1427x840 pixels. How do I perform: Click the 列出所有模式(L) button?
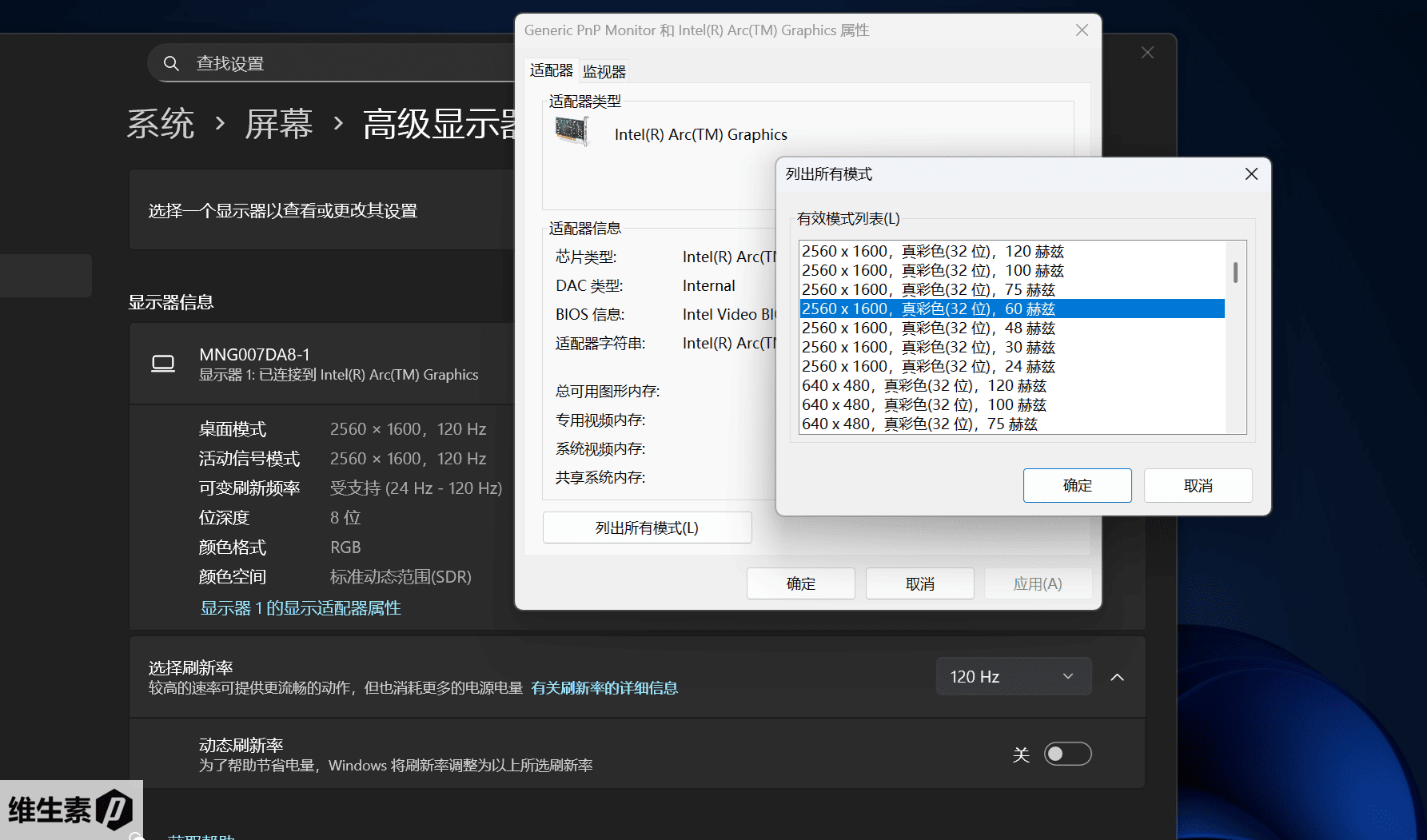pyautogui.click(x=647, y=527)
